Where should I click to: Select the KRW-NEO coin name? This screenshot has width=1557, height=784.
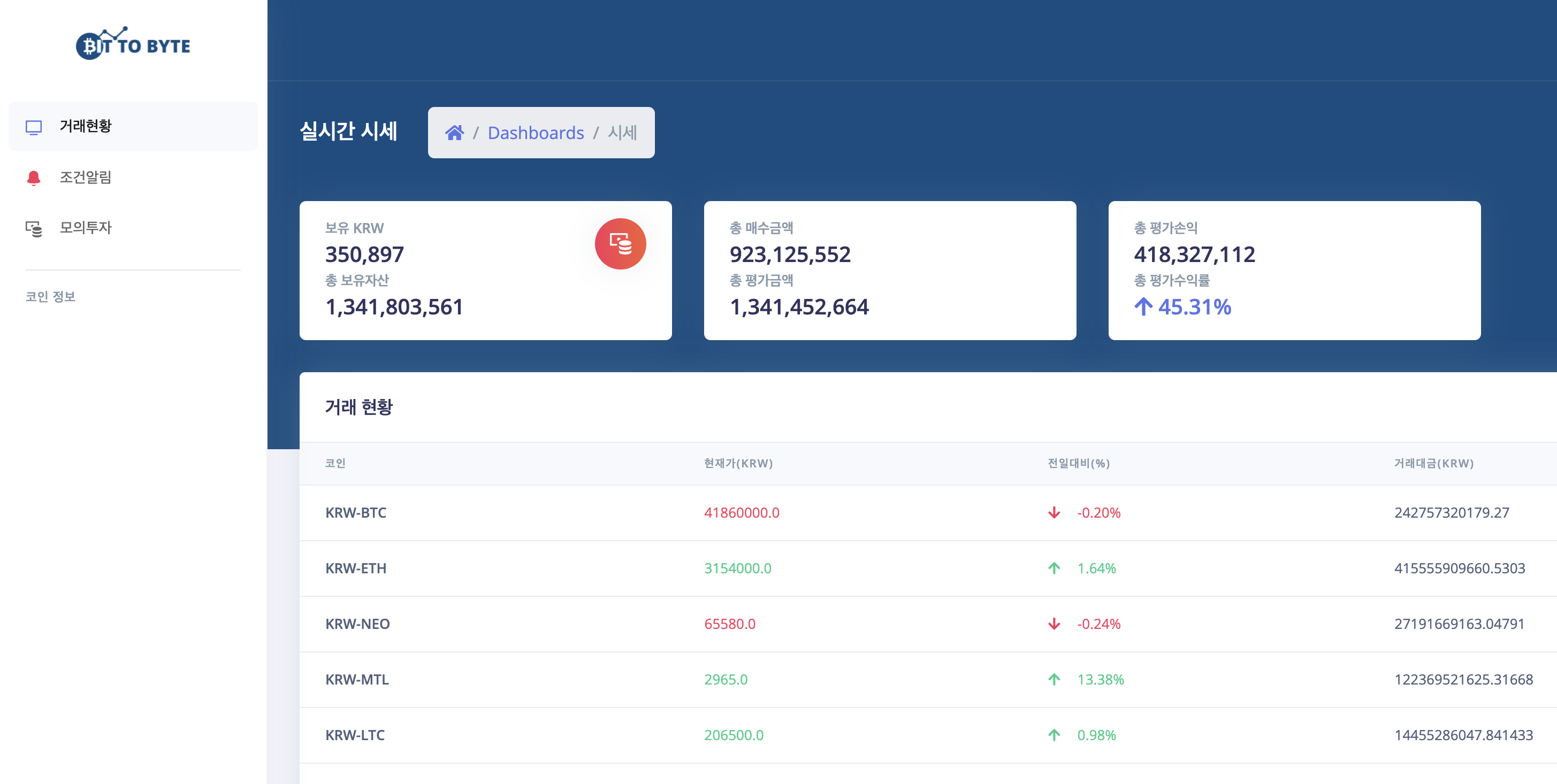pyautogui.click(x=358, y=624)
